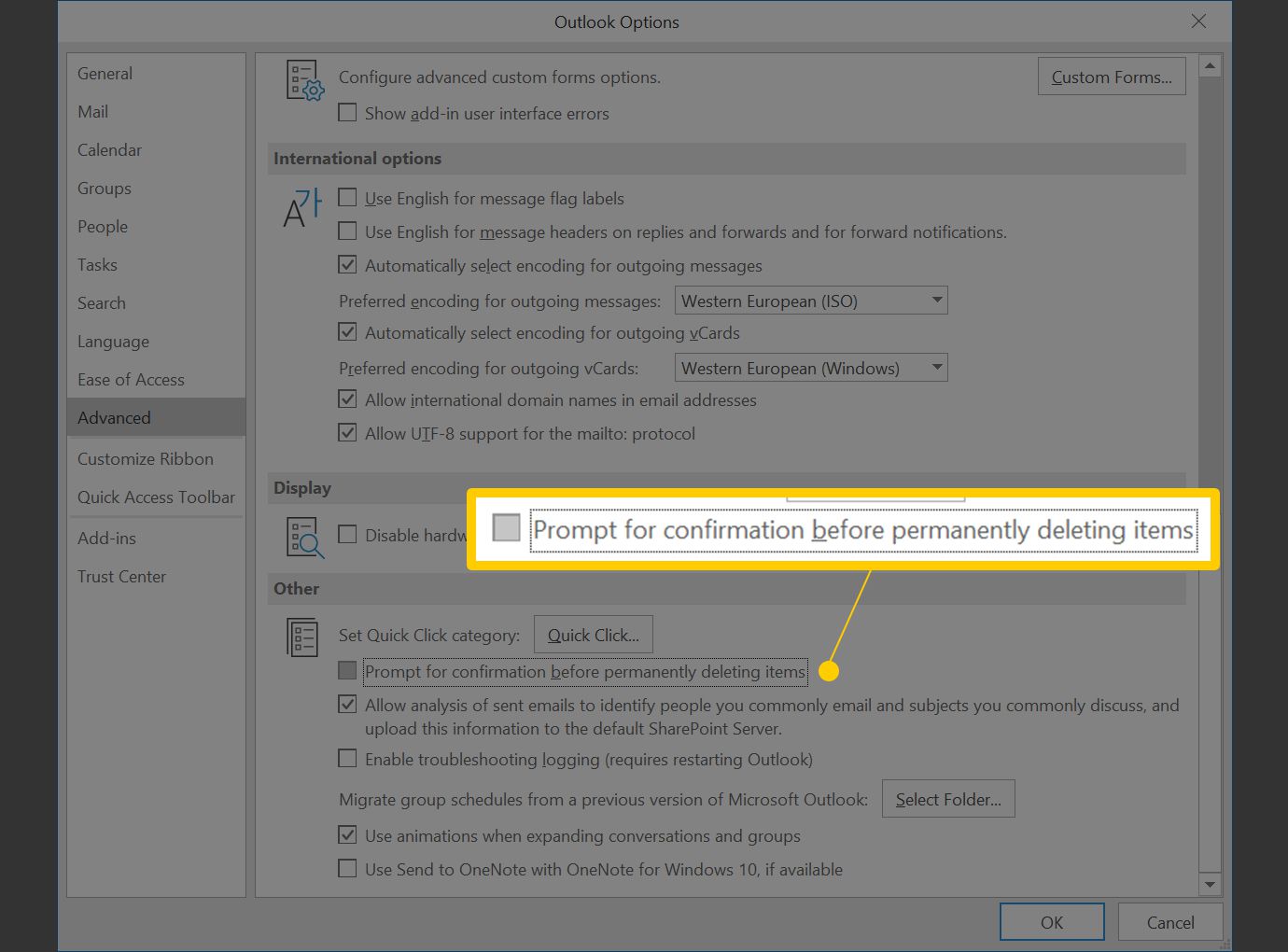The width and height of the screenshot is (1288, 952).
Task: Open the Calendar options category
Action: [x=156, y=149]
